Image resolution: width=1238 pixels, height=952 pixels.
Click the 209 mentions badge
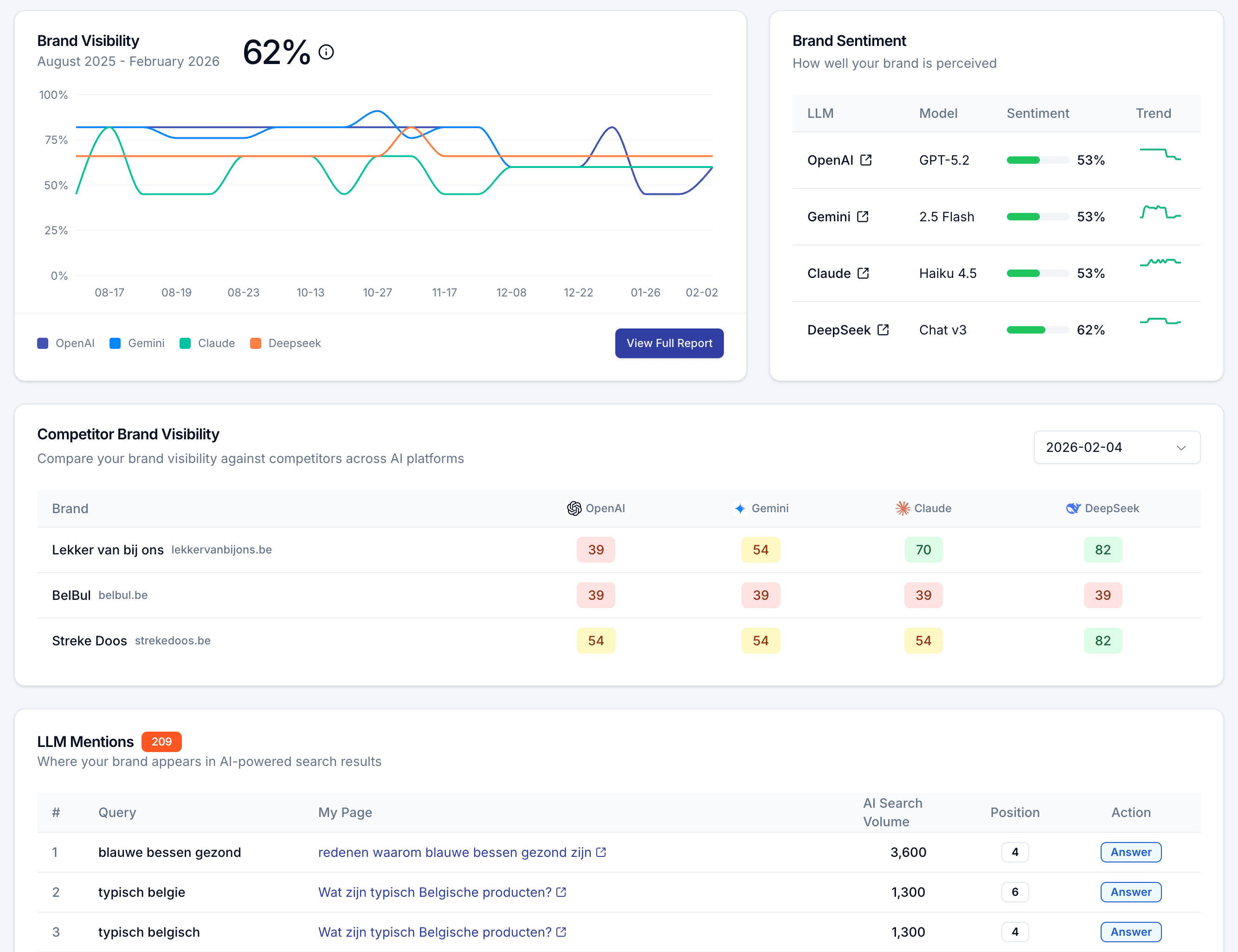(x=161, y=741)
